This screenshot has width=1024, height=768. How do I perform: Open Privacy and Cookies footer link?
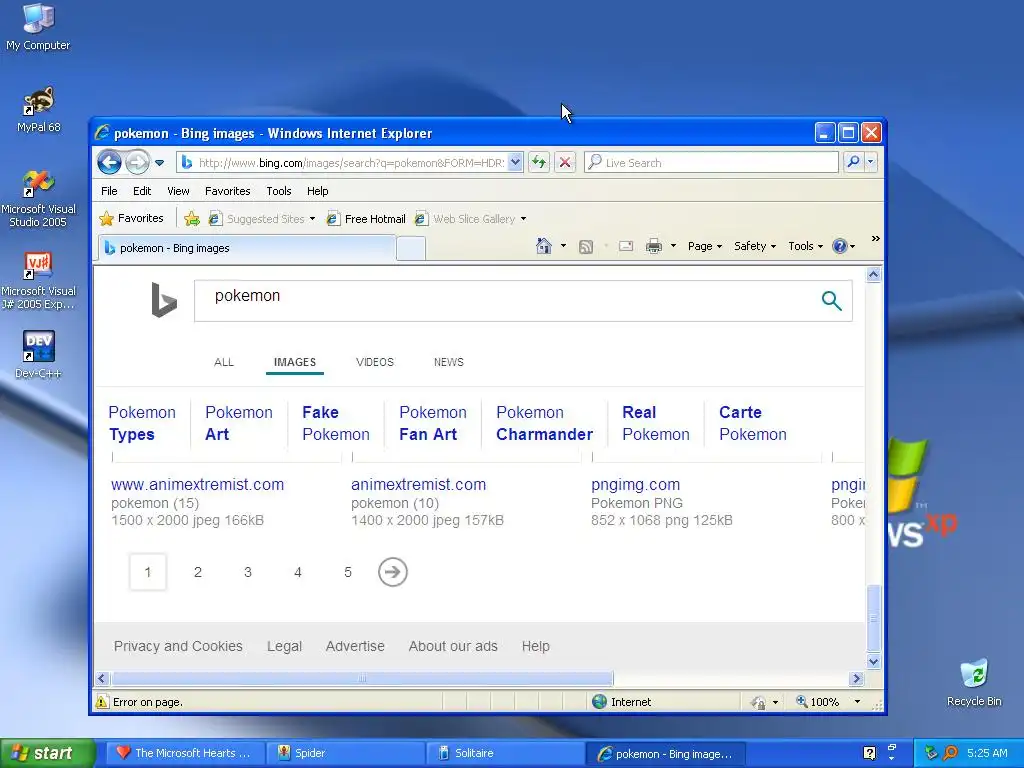coord(178,646)
